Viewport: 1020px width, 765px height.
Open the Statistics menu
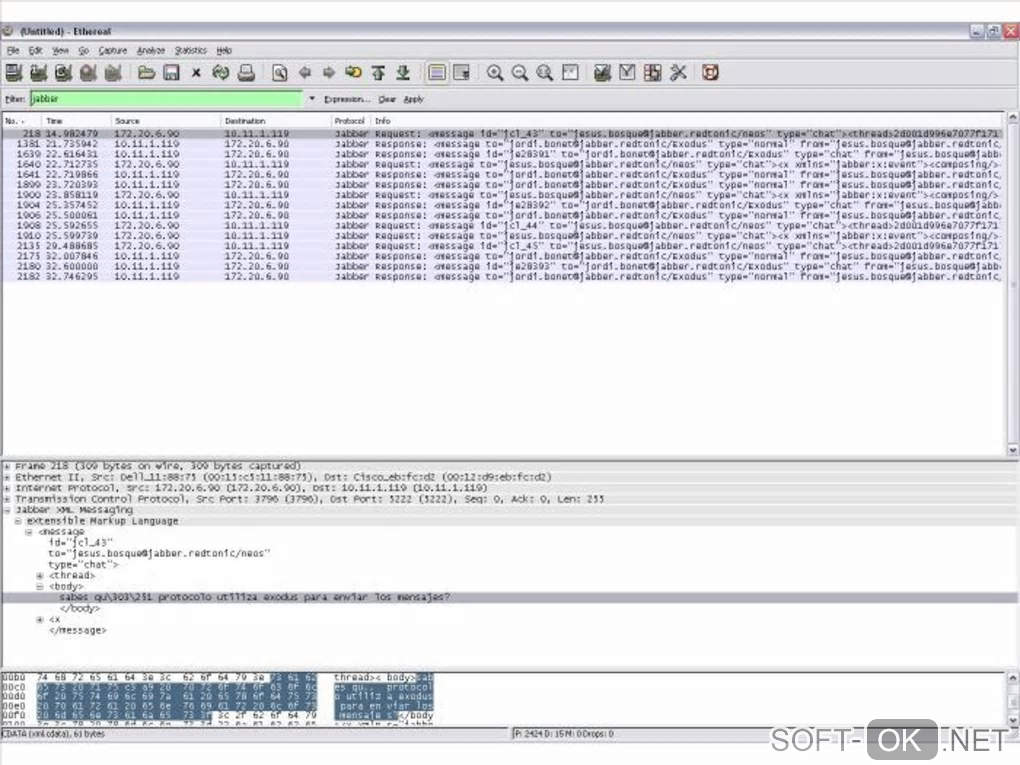point(191,50)
